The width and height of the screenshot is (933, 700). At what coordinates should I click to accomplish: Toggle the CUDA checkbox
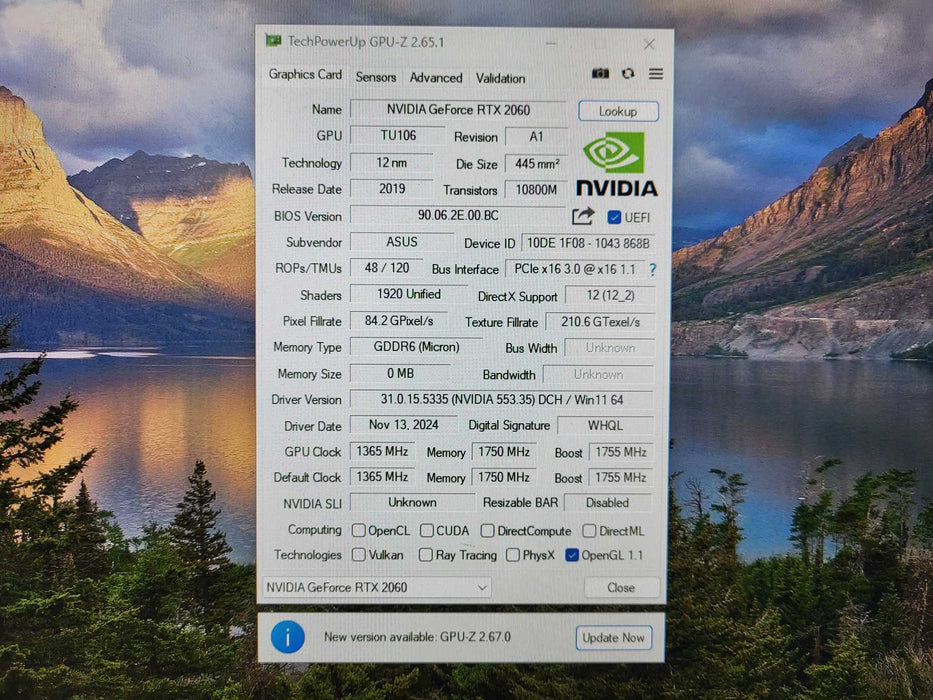(x=427, y=530)
